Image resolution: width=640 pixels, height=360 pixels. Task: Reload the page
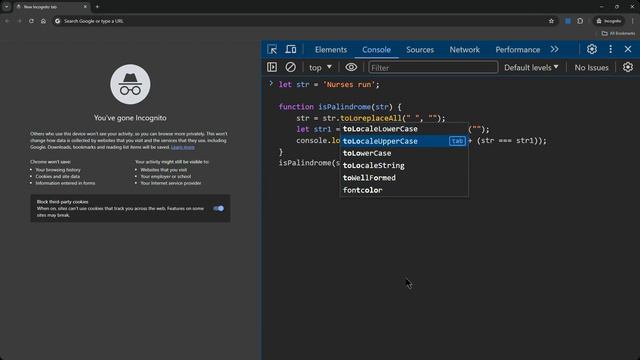tap(31, 21)
